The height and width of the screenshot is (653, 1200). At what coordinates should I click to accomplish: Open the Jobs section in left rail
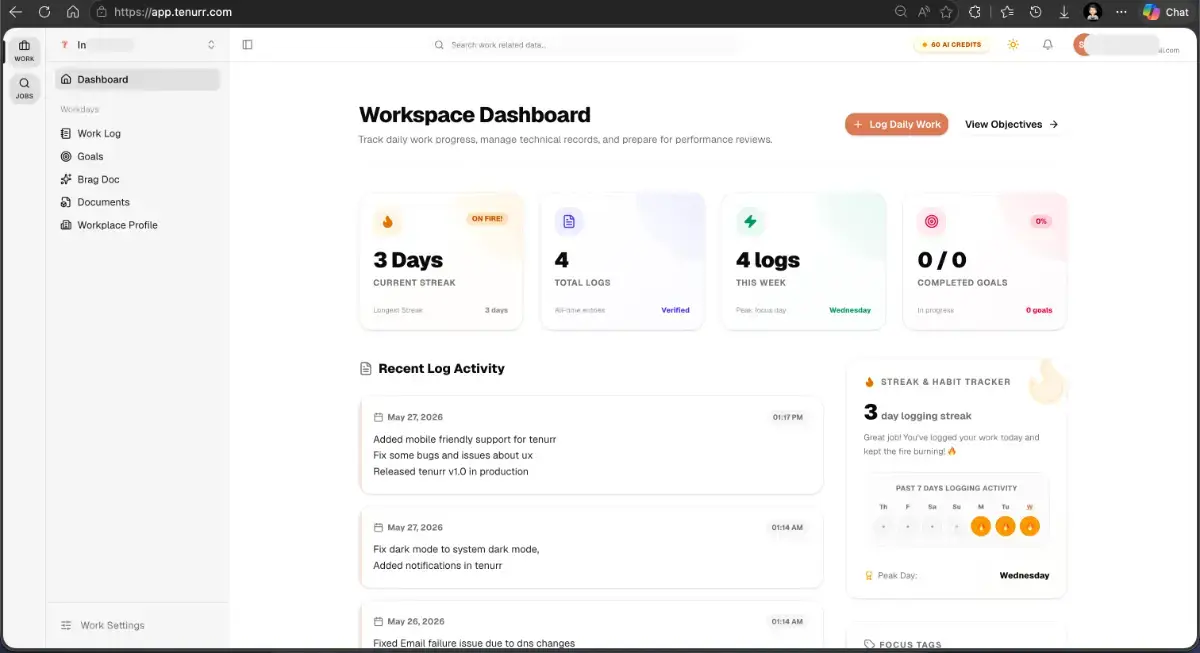click(24, 88)
